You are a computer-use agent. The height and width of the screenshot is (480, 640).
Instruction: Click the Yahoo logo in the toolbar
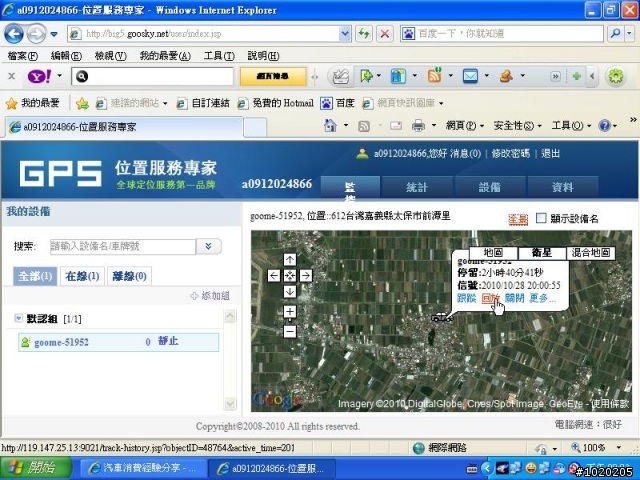click(39, 76)
